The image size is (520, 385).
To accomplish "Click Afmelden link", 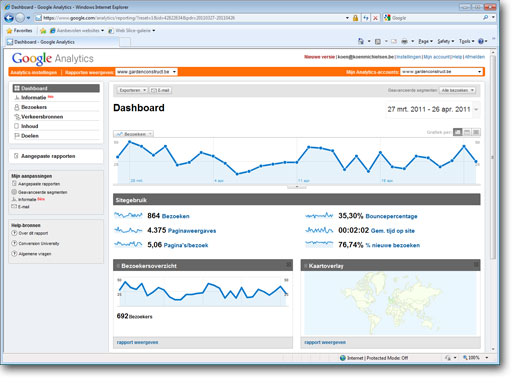I will point(475,57).
